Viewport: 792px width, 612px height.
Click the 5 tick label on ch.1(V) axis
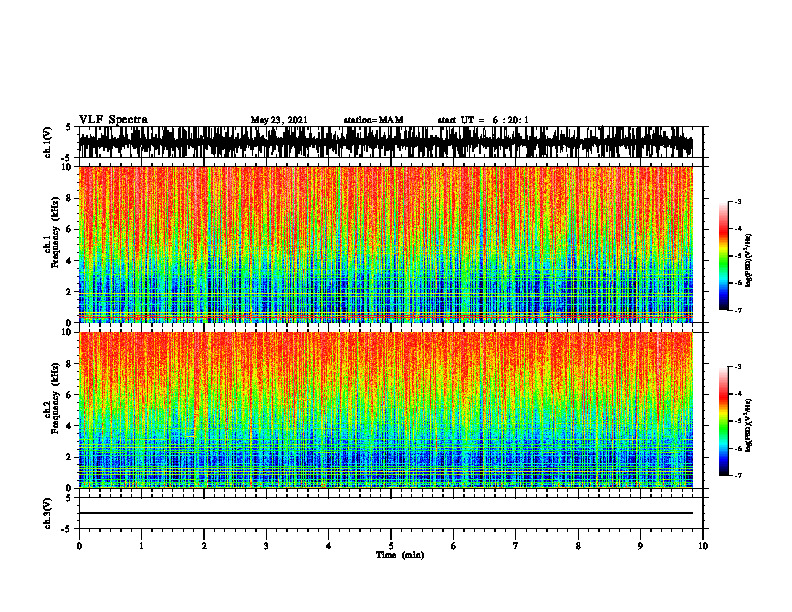[x=68, y=127]
